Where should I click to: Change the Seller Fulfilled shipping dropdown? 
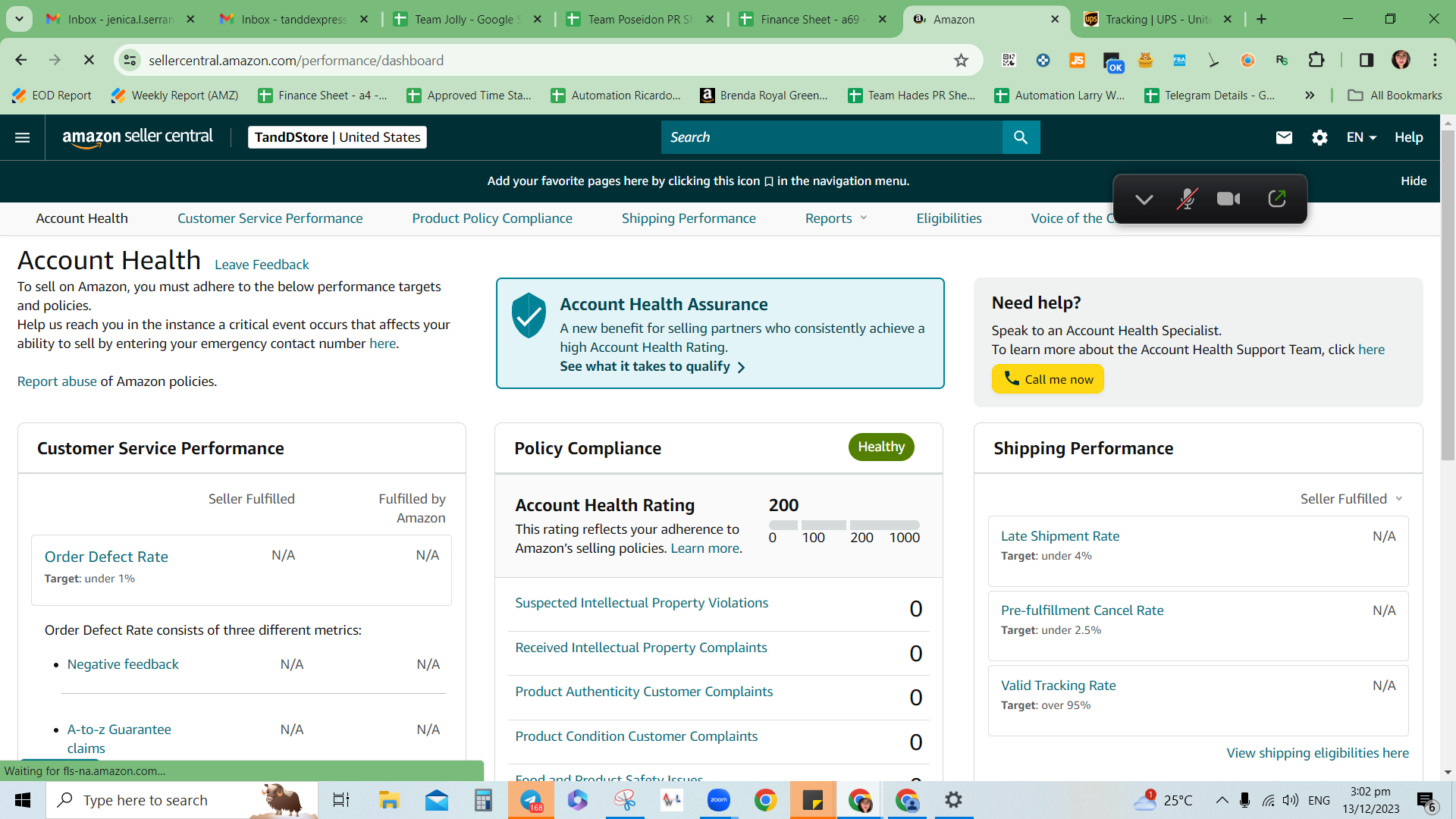[x=1351, y=499]
